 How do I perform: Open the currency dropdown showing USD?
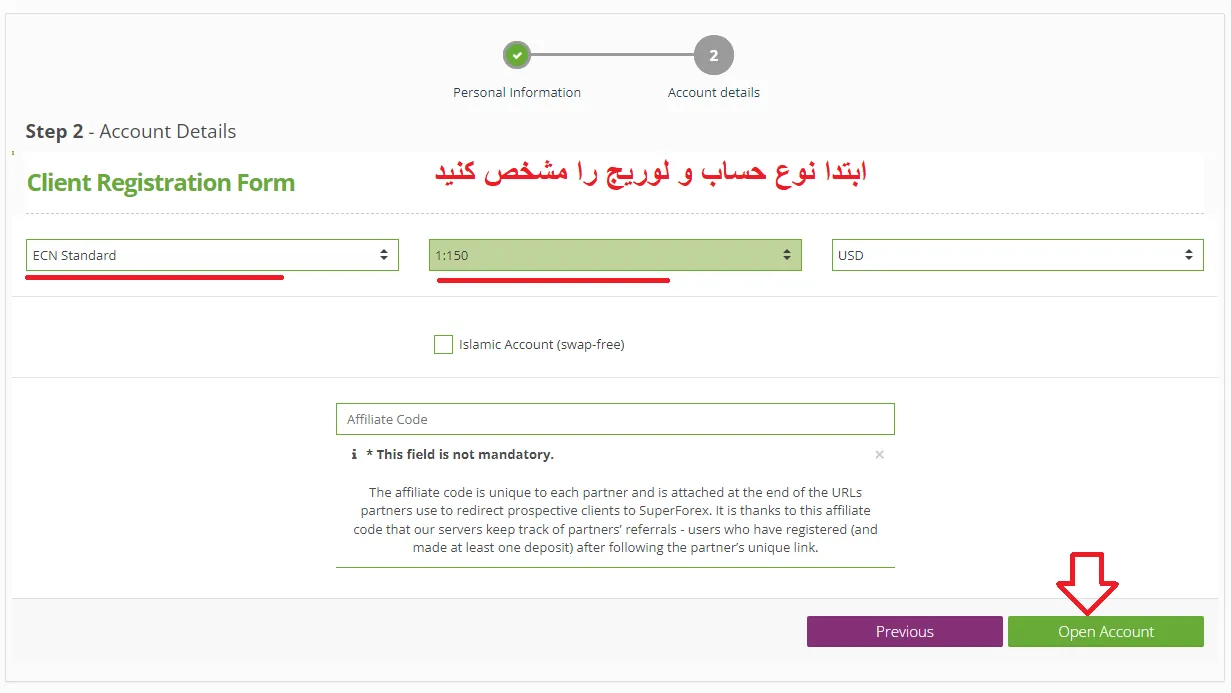point(1017,255)
